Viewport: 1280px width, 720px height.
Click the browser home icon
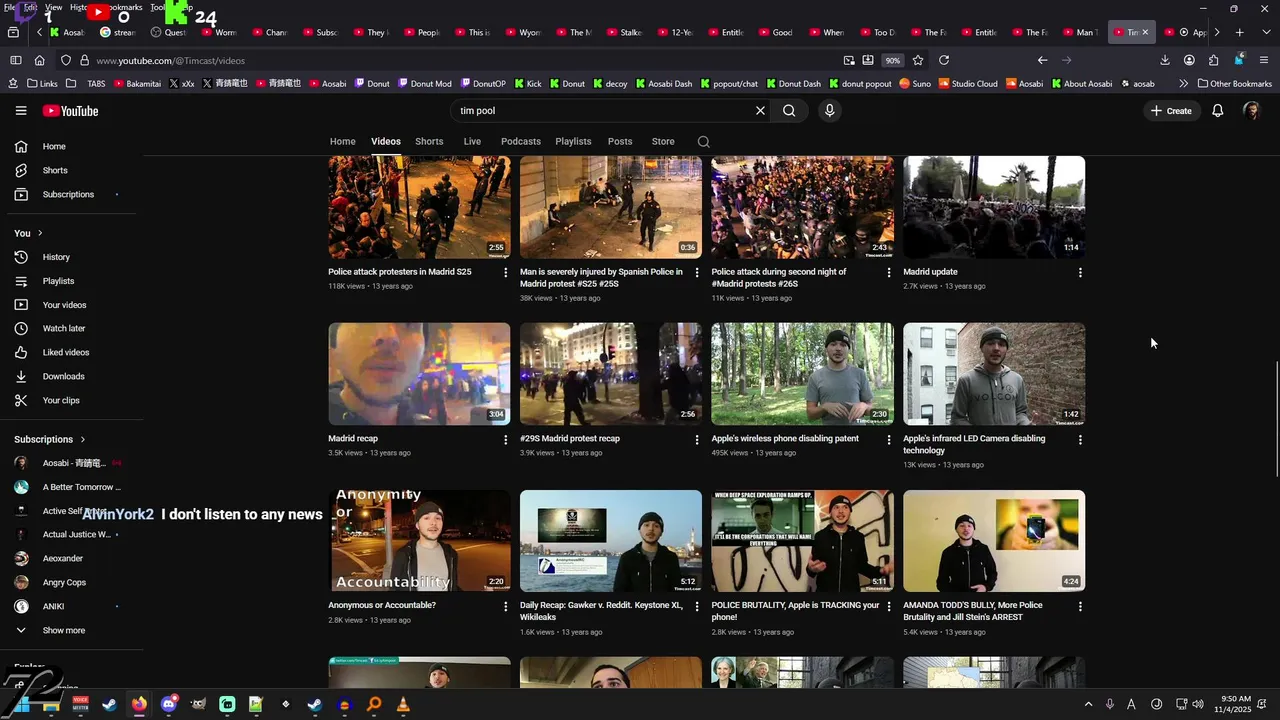(39, 60)
